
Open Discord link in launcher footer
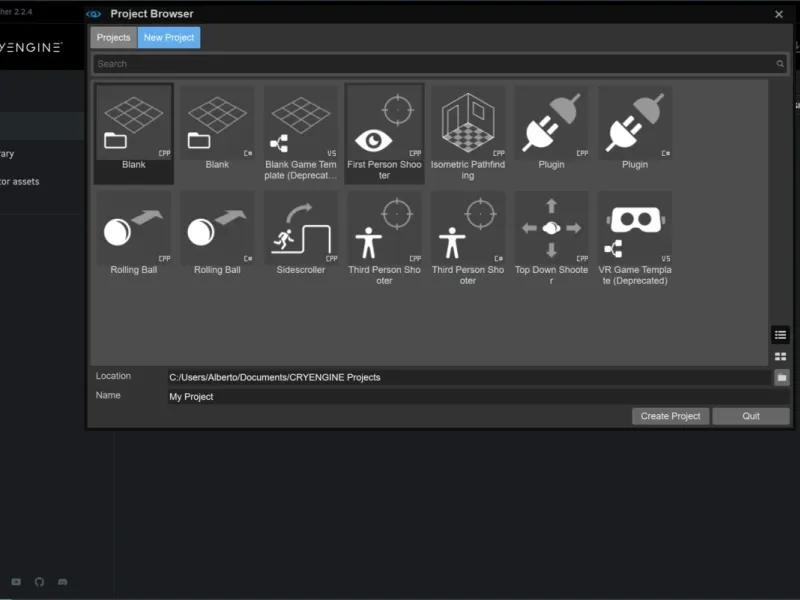pyautogui.click(x=62, y=582)
